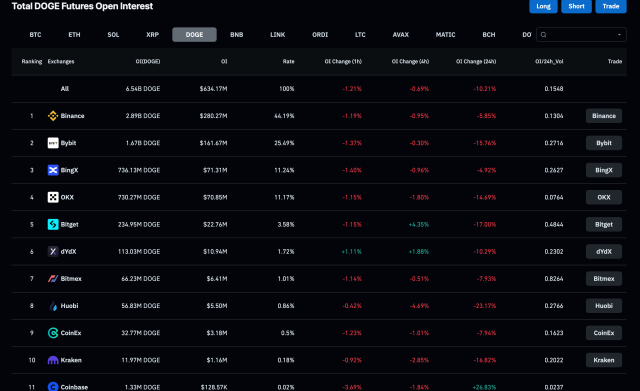Click Coinbase's '+26.83%' 24h change
The width and height of the screenshot is (640, 391).
[x=484, y=387]
